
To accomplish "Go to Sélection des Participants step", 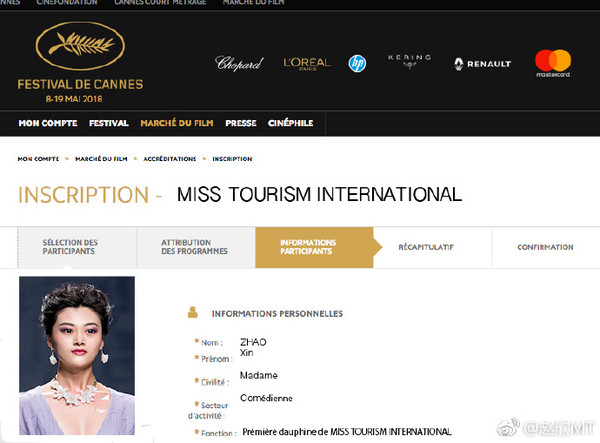I will [70, 247].
